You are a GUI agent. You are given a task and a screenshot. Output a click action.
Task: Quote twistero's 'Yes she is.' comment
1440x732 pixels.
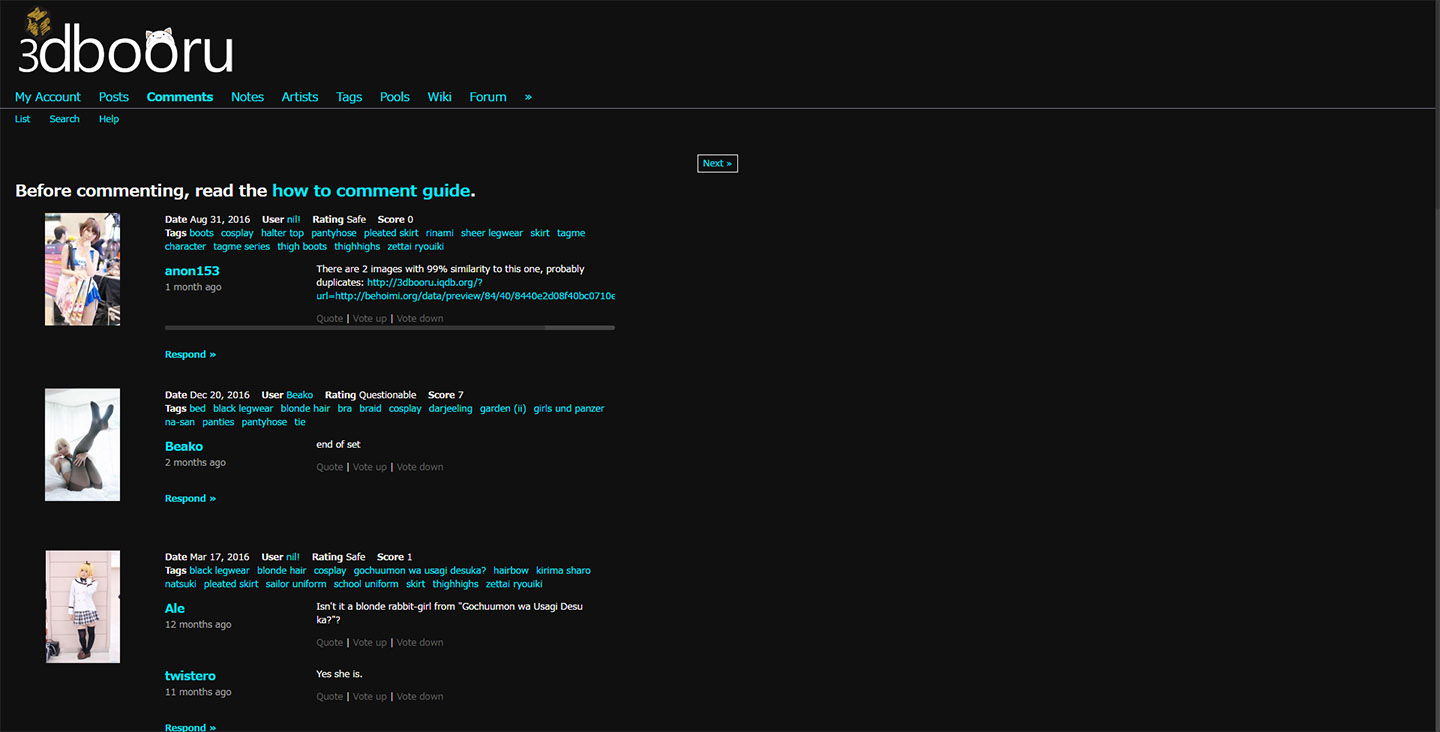[x=330, y=697]
